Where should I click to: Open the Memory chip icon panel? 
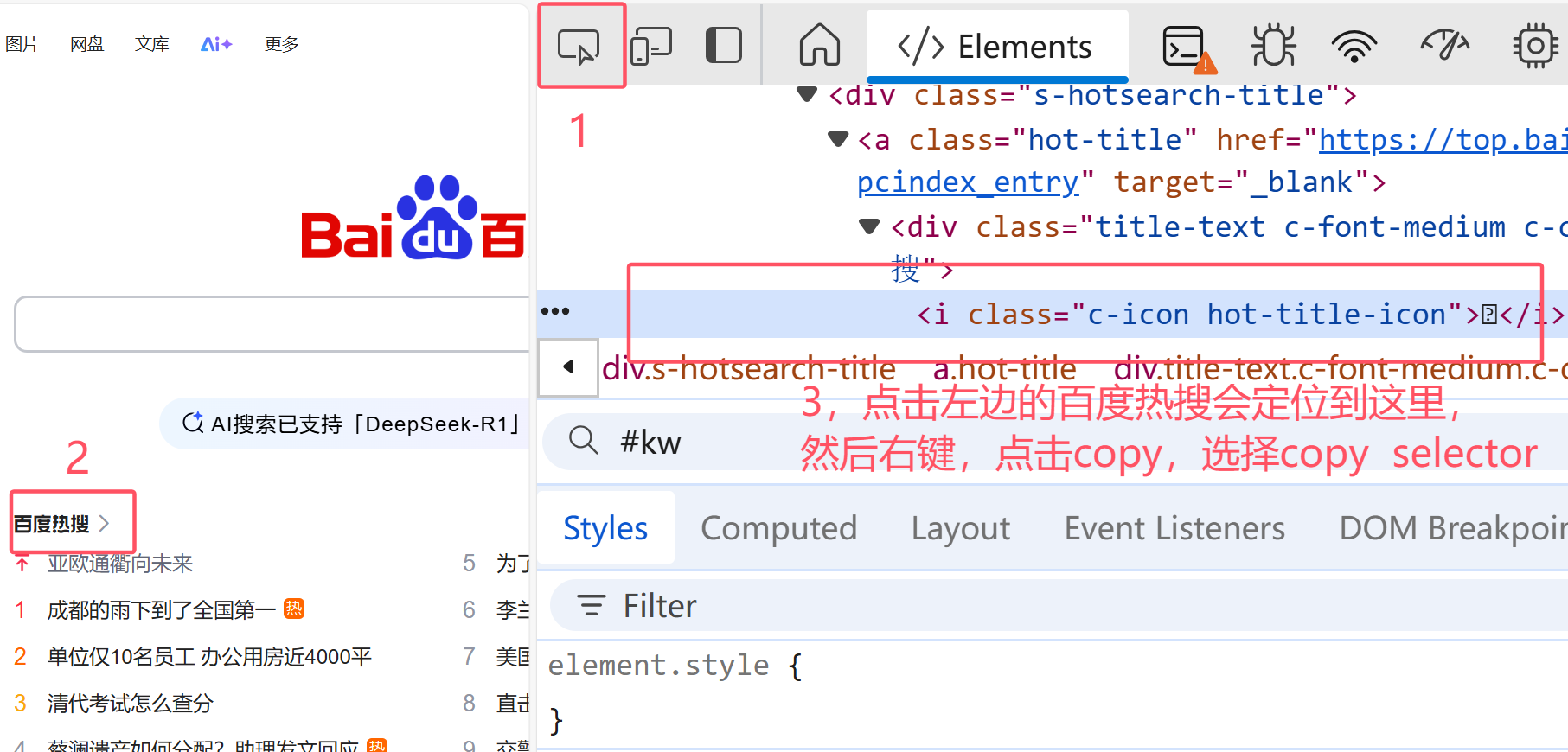click(x=1536, y=46)
